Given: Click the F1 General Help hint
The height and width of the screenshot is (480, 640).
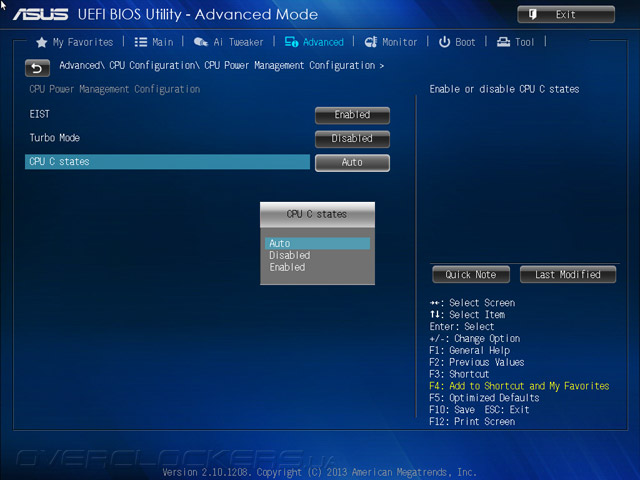Looking at the screenshot, I should pyautogui.click(x=469, y=351).
